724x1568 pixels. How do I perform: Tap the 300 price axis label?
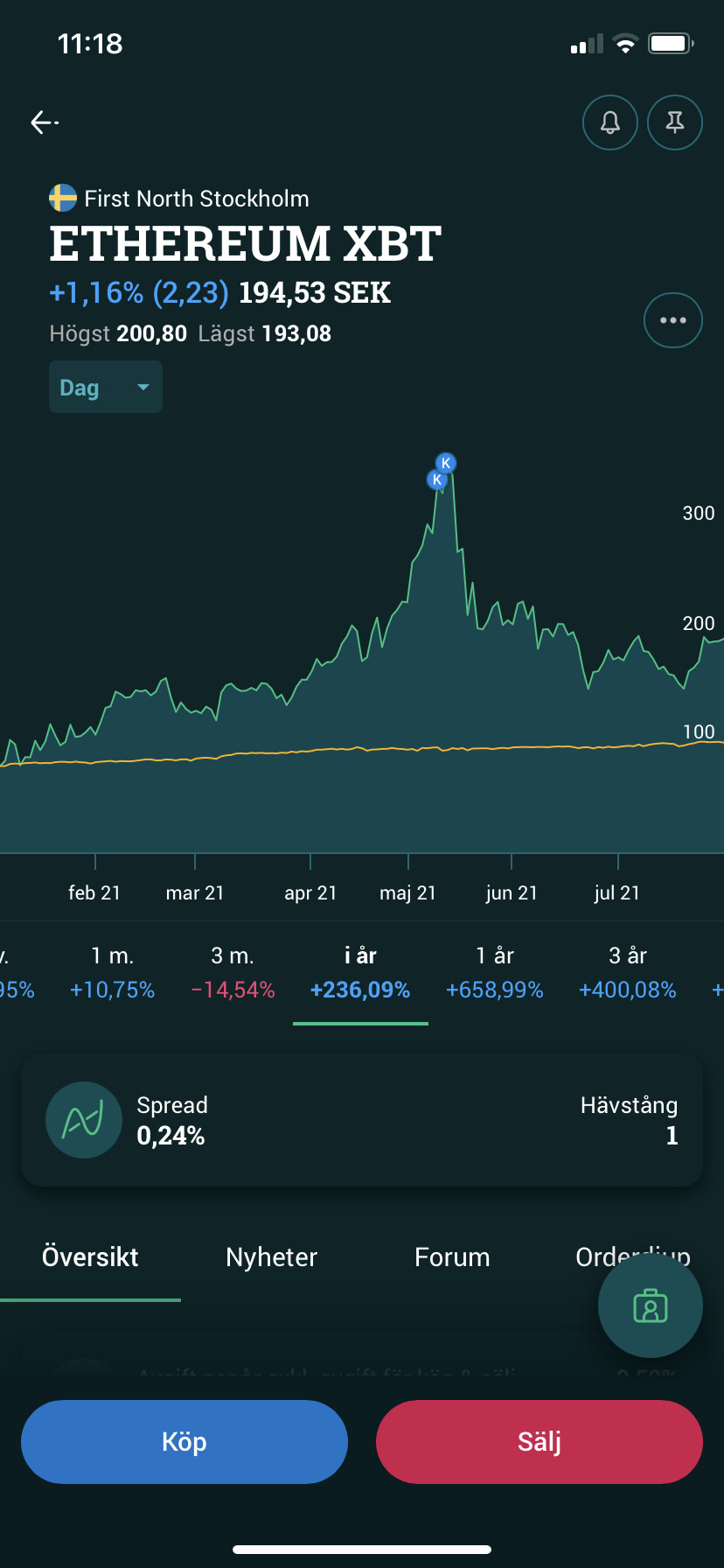pyautogui.click(x=699, y=513)
